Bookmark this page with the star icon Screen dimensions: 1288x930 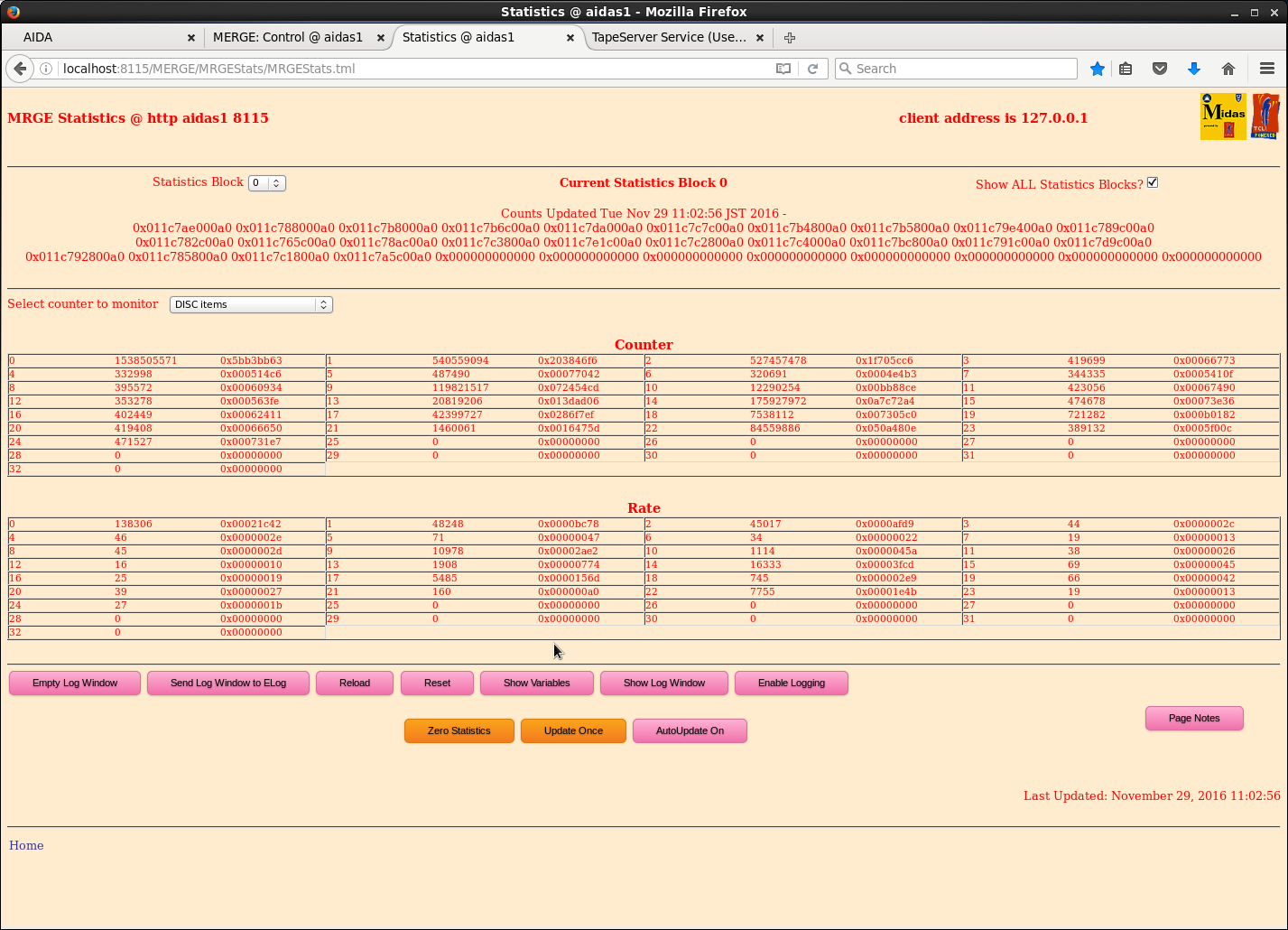point(1098,69)
